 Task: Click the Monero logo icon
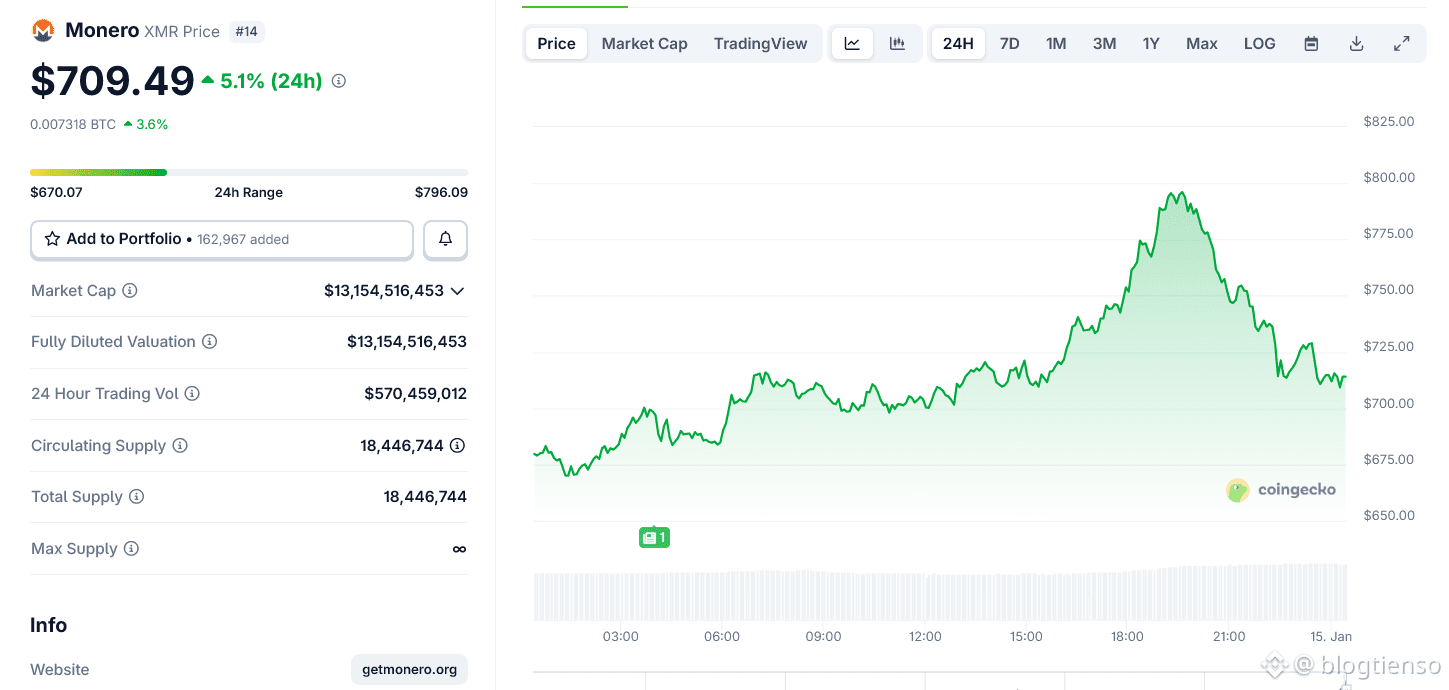coord(43,31)
